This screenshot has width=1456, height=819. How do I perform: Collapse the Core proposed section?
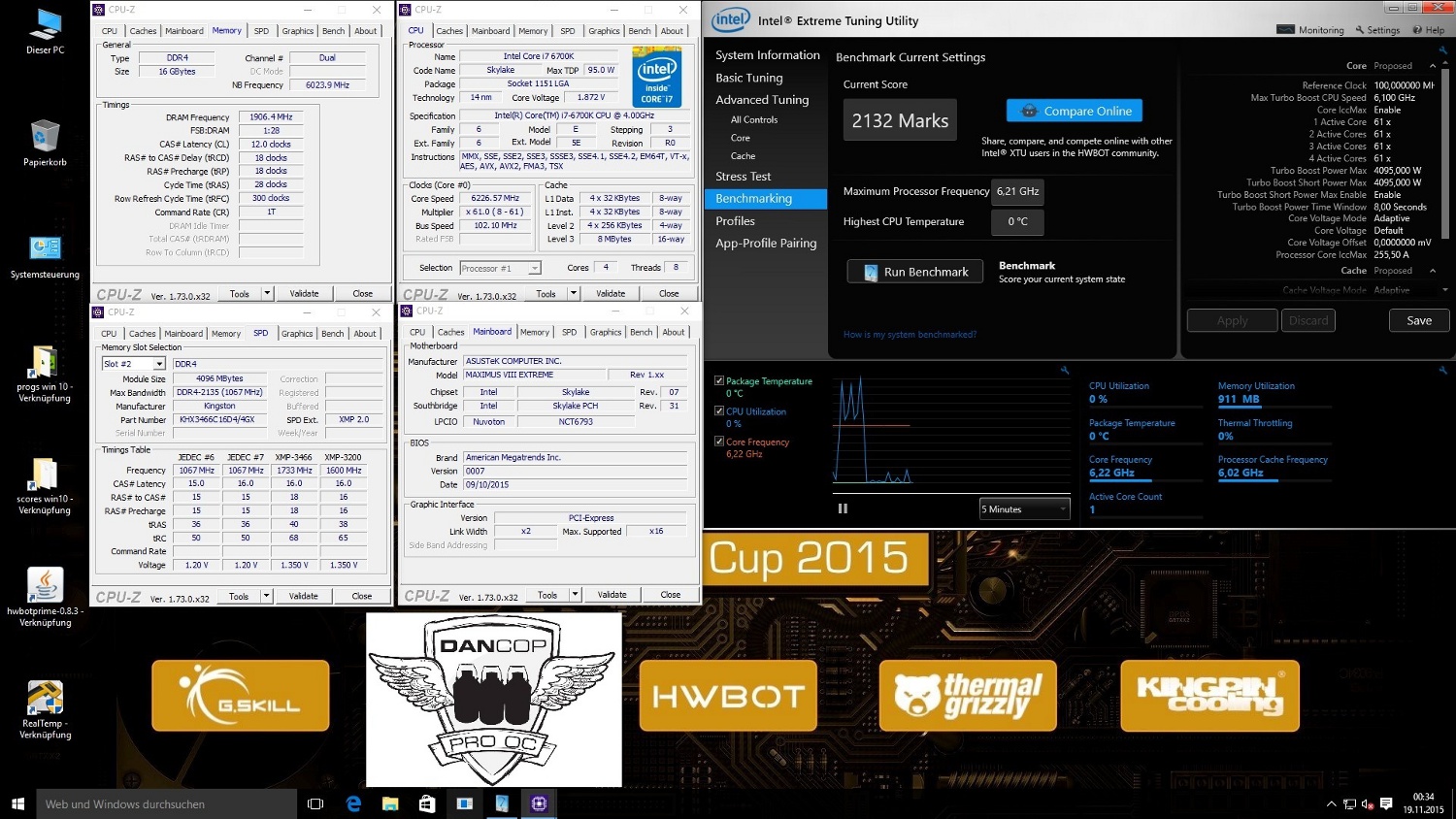pos(1433,66)
